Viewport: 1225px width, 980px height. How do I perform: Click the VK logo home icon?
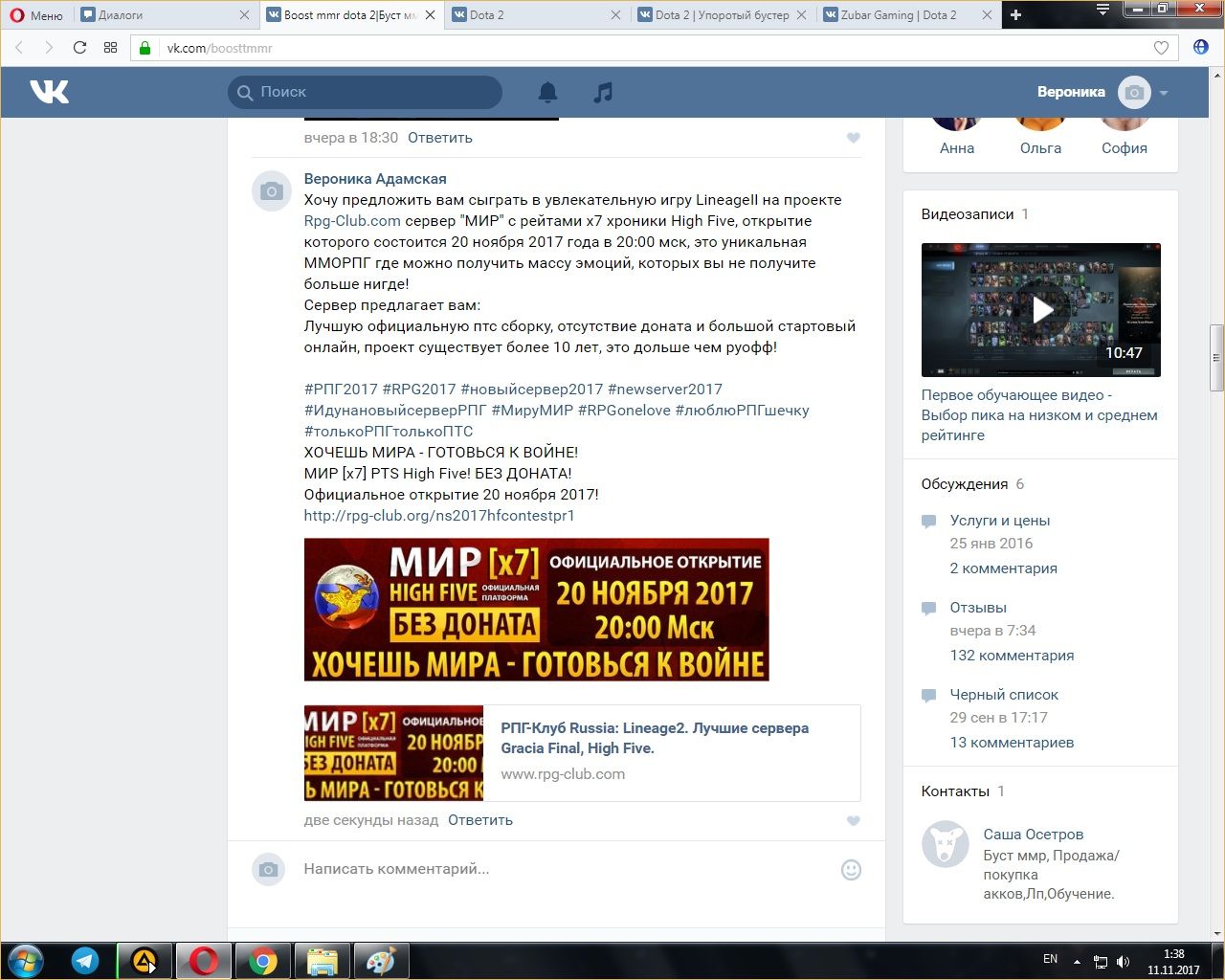pyautogui.click(x=50, y=92)
